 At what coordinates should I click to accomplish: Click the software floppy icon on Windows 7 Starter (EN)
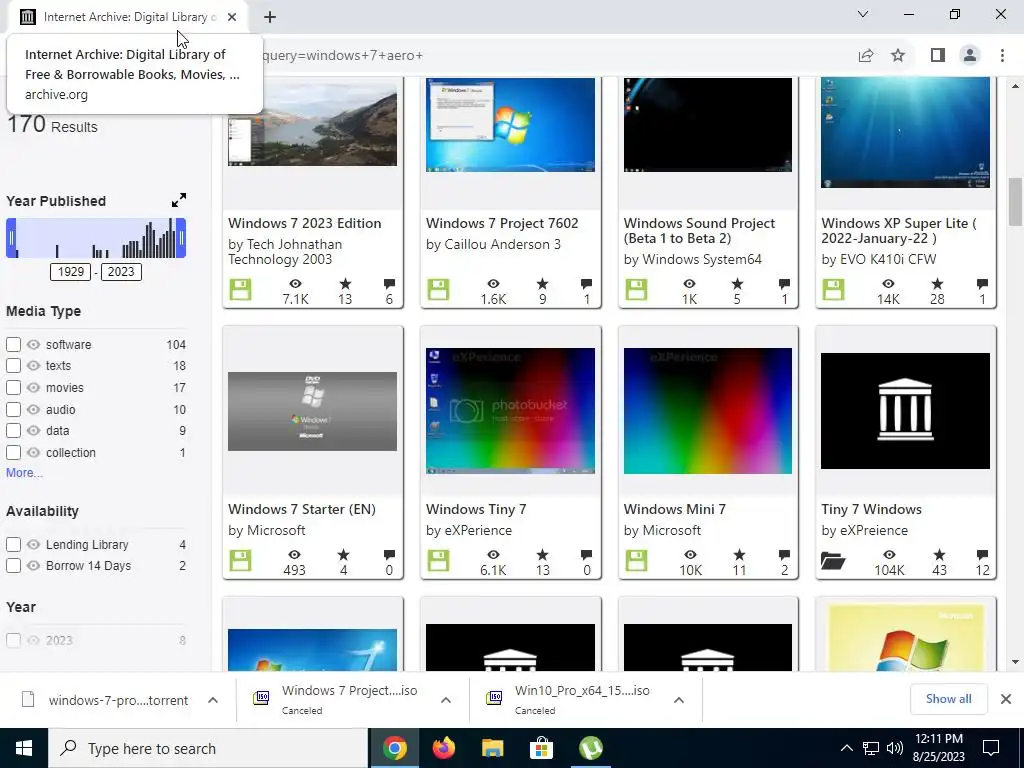tap(240, 560)
